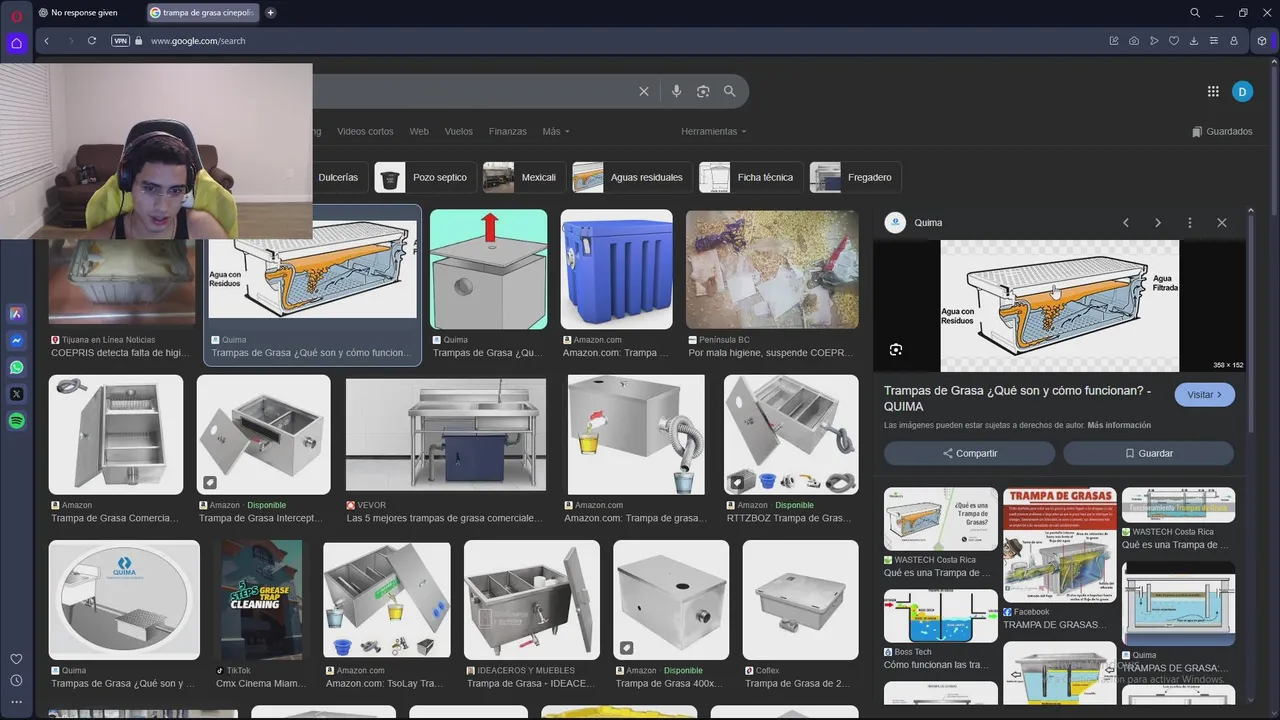Click the 'Guardar' save button
The width and height of the screenshot is (1280, 720).
(1148, 453)
